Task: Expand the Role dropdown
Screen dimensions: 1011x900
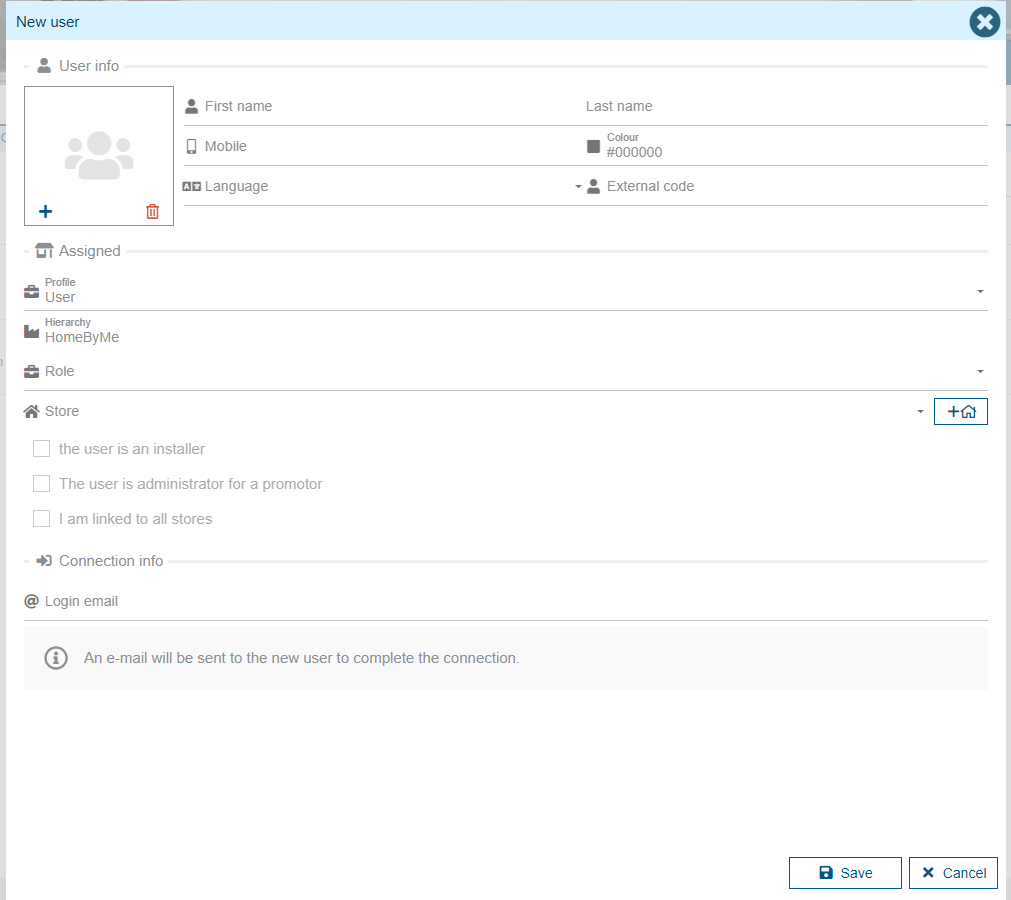Action: pyautogui.click(x=980, y=371)
